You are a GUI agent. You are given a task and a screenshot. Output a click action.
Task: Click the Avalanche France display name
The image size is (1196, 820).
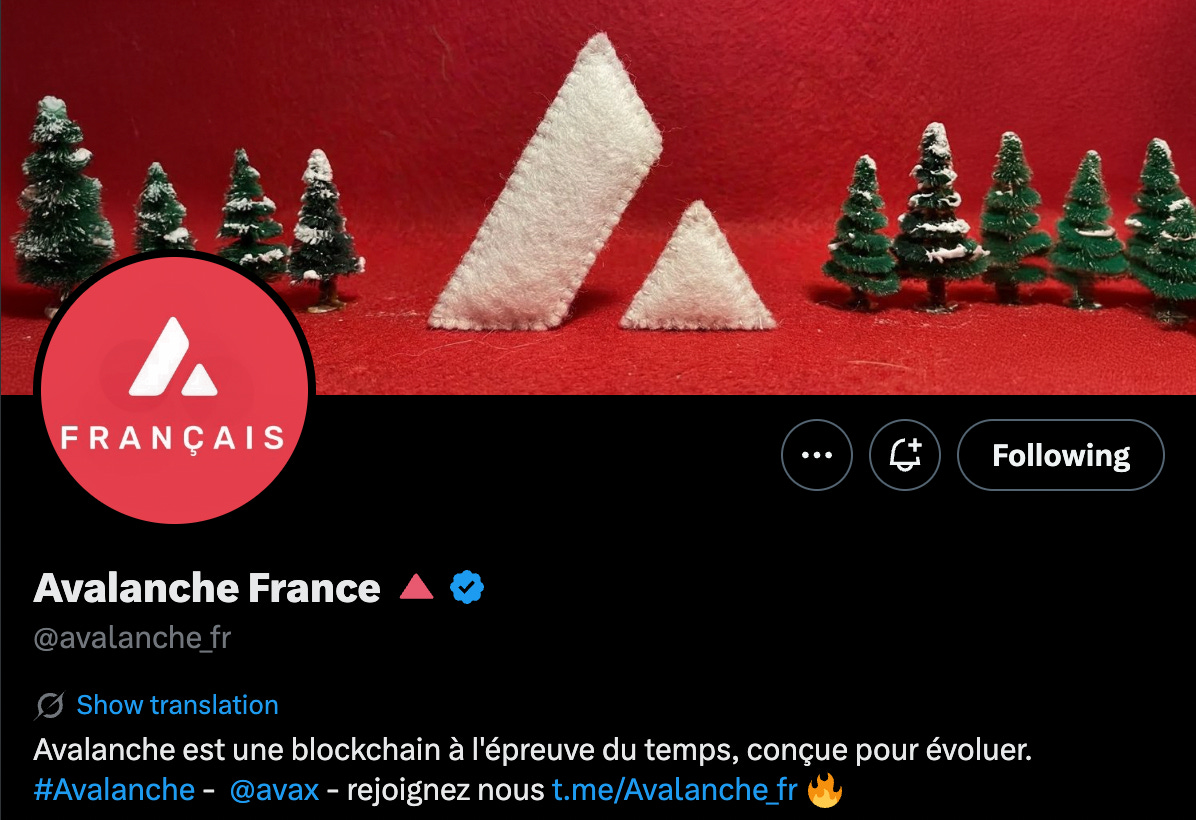click(x=207, y=588)
